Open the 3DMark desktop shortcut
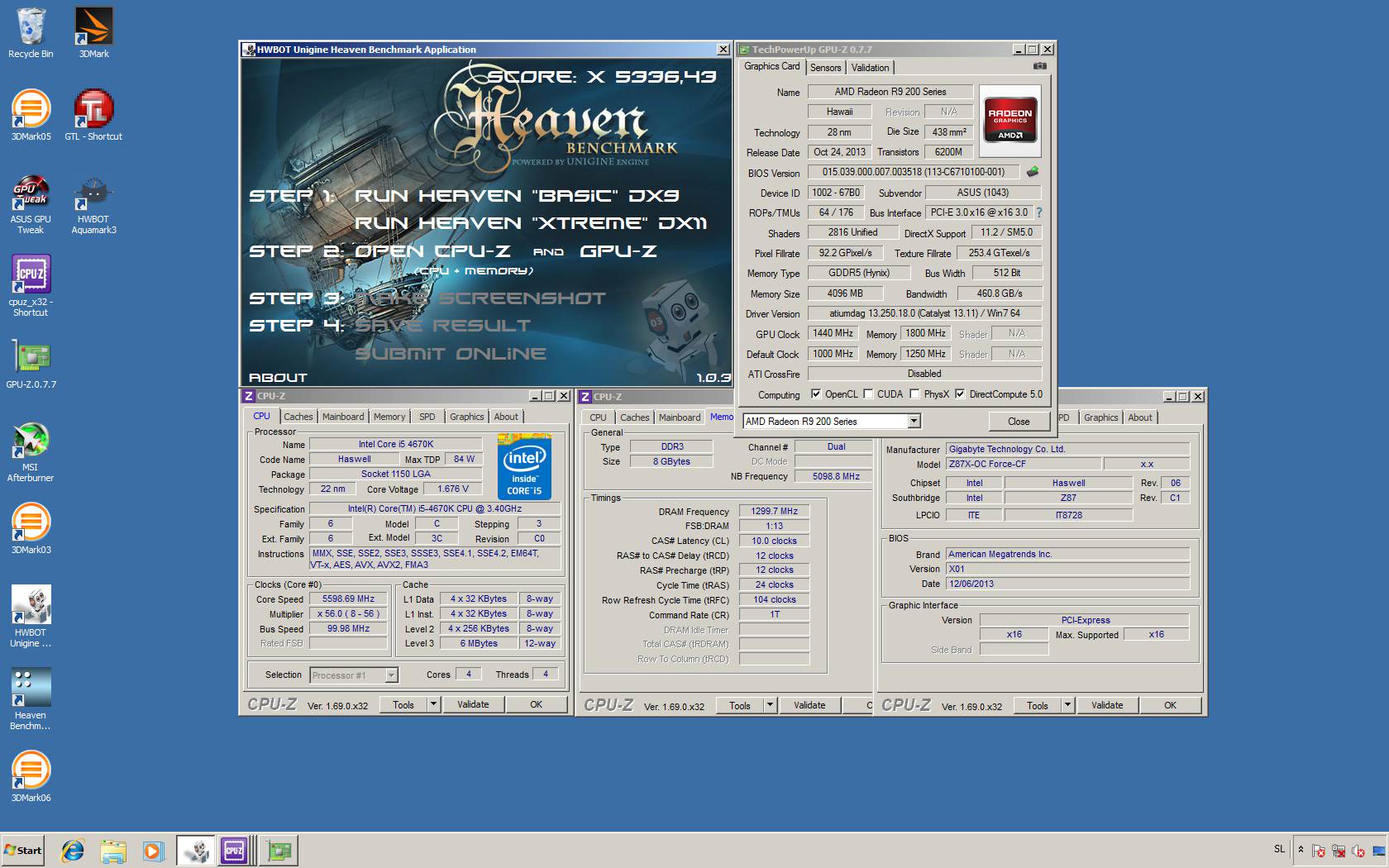1389x868 pixels. [93, 33]
